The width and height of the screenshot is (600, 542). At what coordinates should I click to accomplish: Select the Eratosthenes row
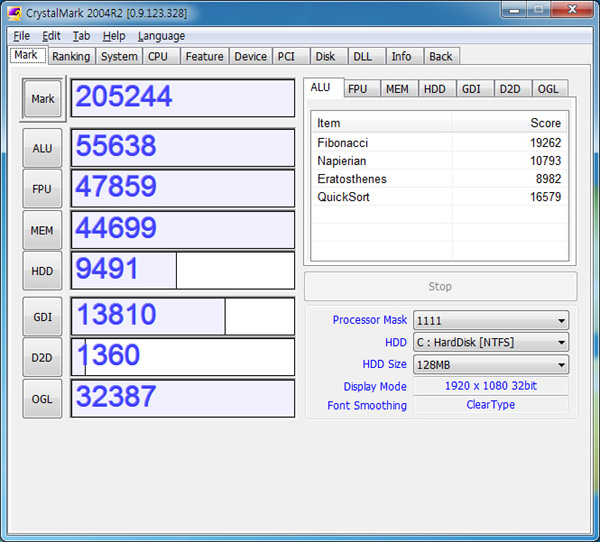(x=439, y=179)
